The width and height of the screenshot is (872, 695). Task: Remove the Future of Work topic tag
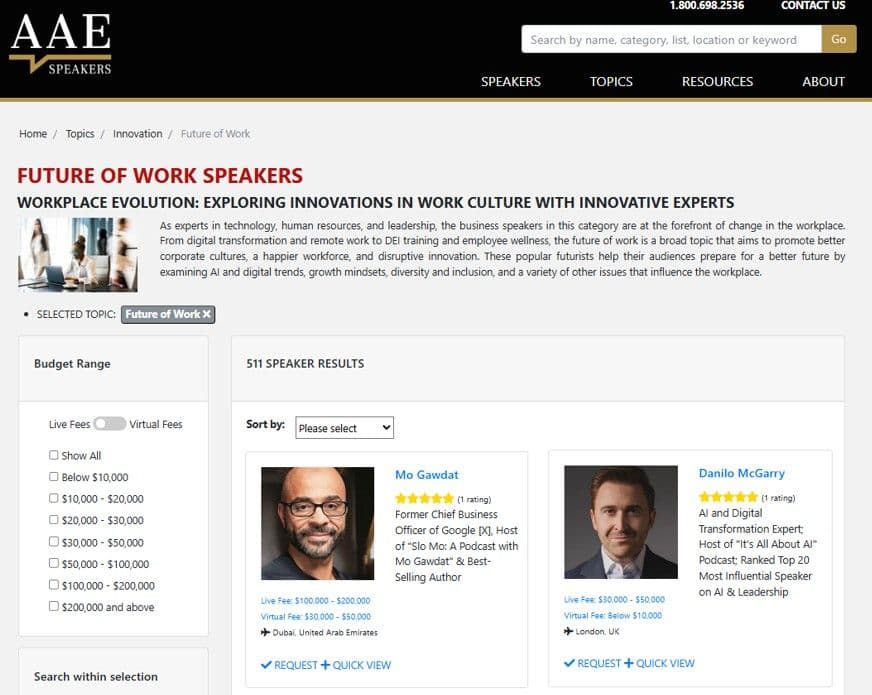click(207, 314)
